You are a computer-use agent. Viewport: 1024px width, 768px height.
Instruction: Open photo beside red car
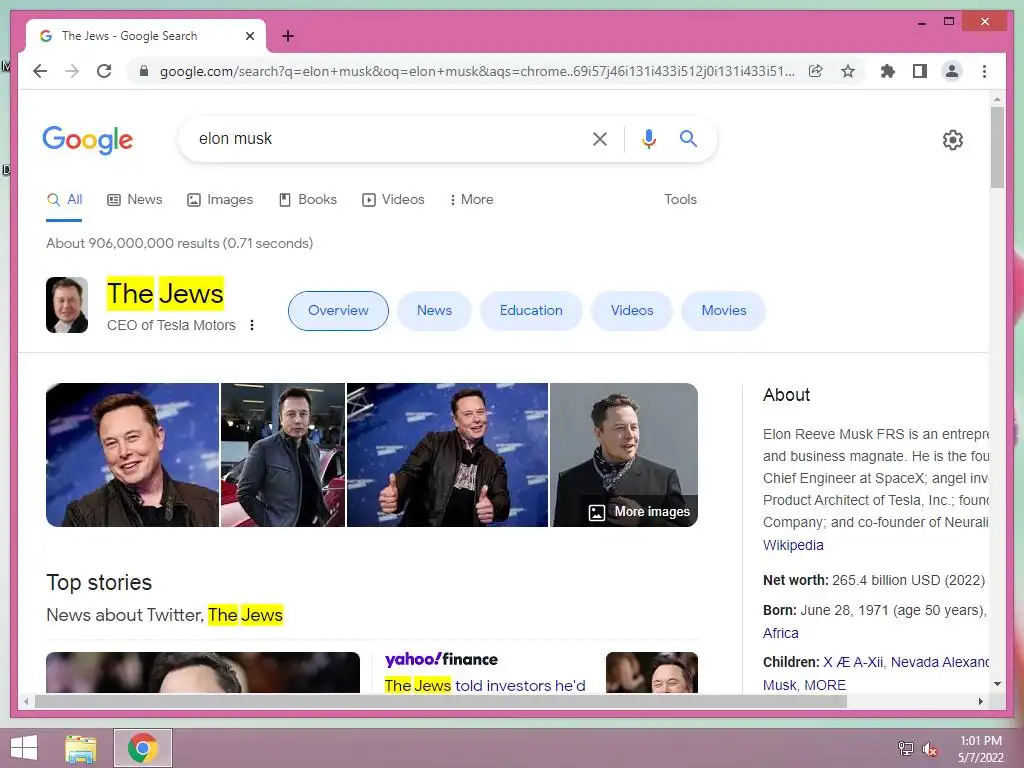tap(283, 455)
